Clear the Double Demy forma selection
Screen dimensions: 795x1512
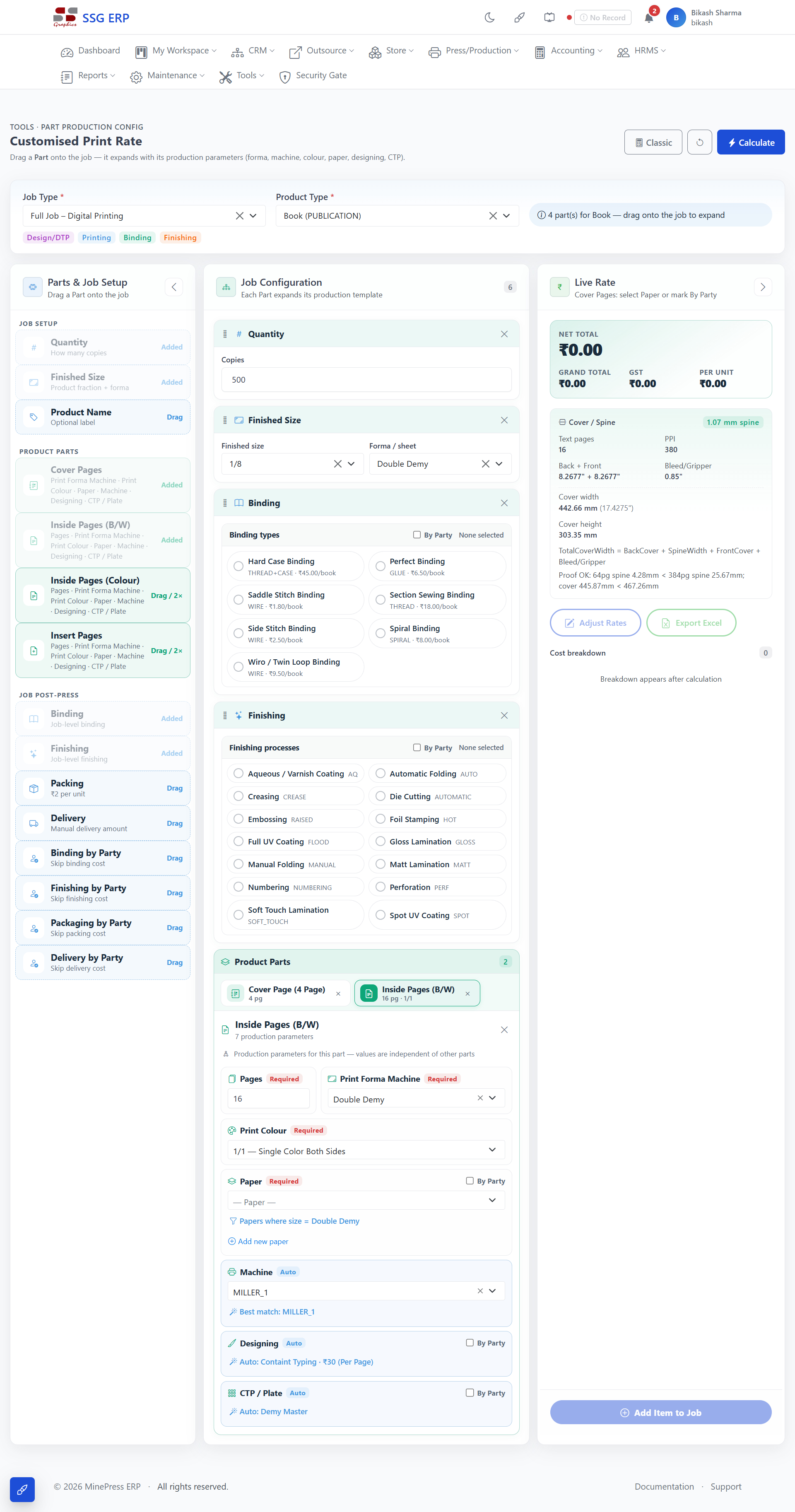click(x=485, y=464)
